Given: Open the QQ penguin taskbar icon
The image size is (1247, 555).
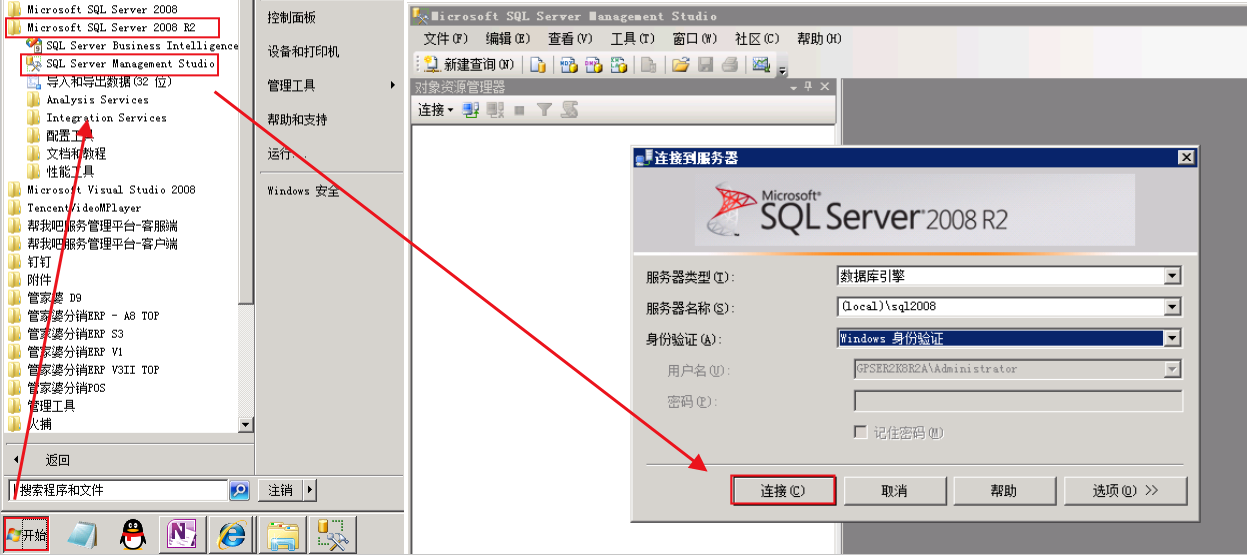Looking at the screenshot, I should (x=133, y=535).
